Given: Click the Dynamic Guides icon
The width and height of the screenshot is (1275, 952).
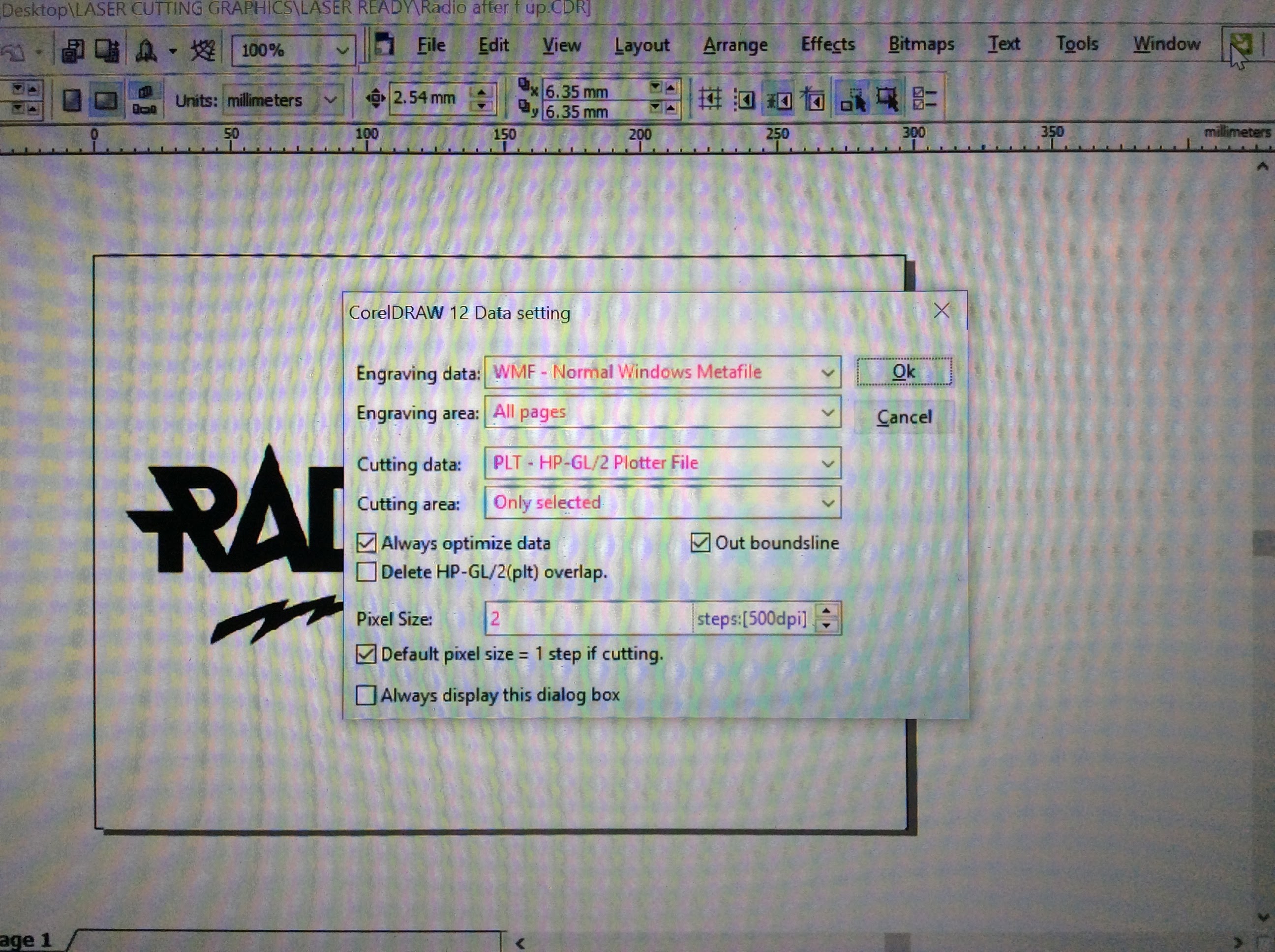Looking at the screenshot, I should click(x=813, y=99).
